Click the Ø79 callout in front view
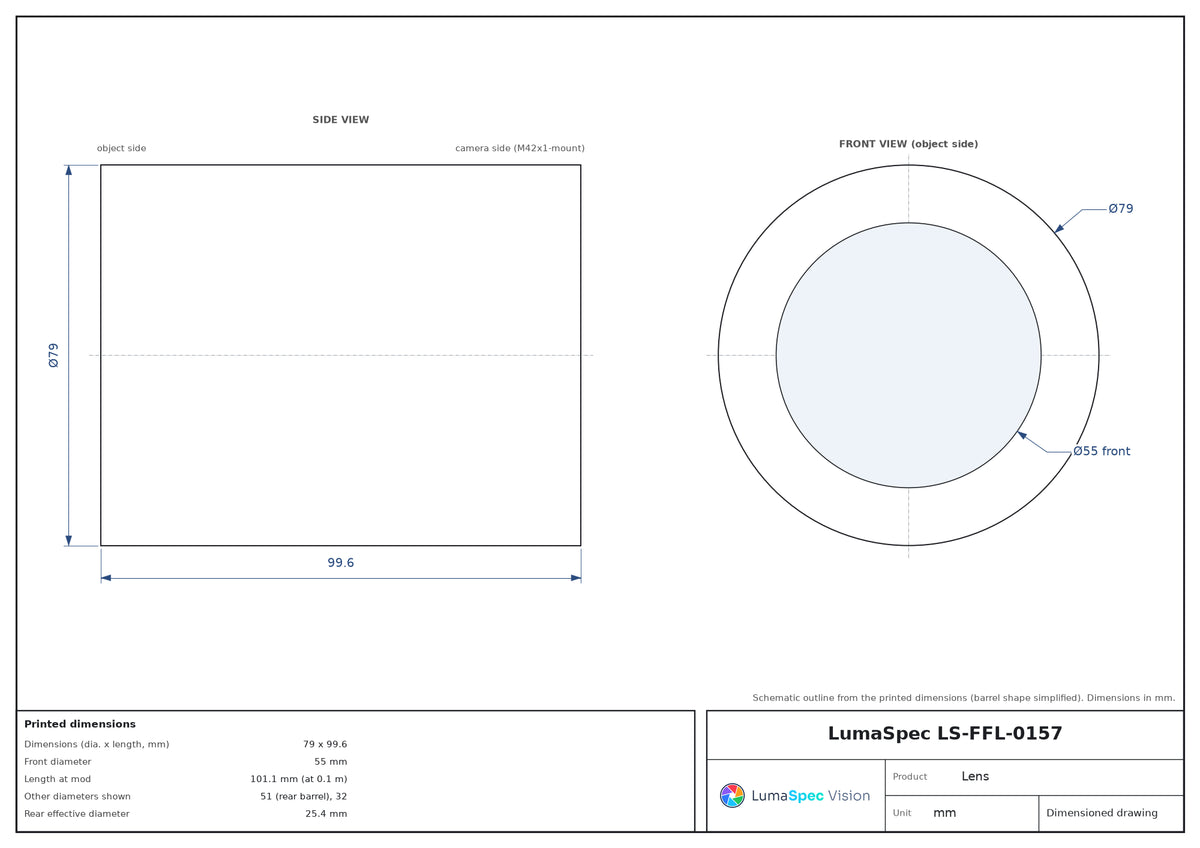1200x848 pixels. (1121, 209)
